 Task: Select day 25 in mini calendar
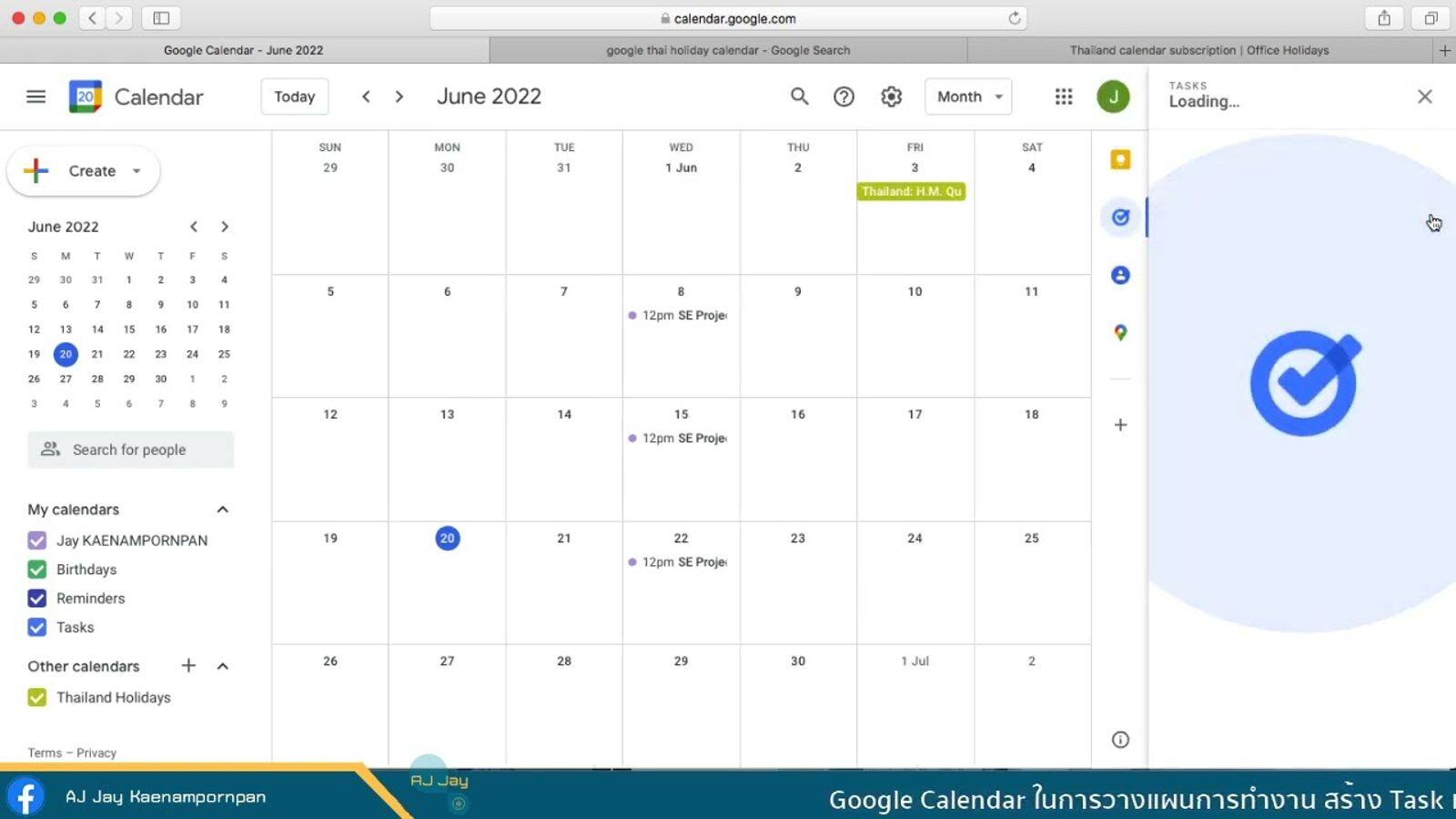224,354
